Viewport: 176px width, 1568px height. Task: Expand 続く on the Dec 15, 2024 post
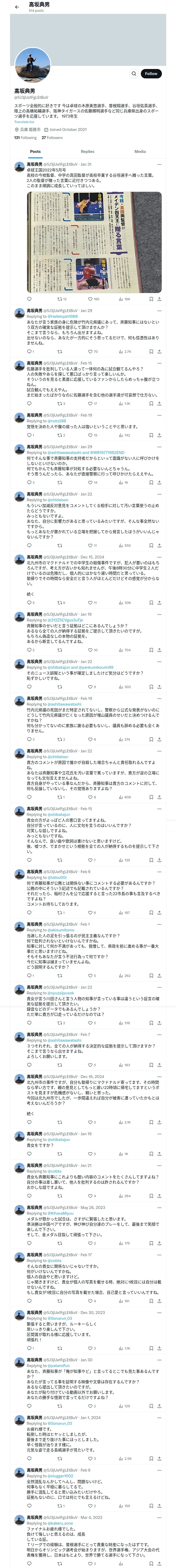30,594
